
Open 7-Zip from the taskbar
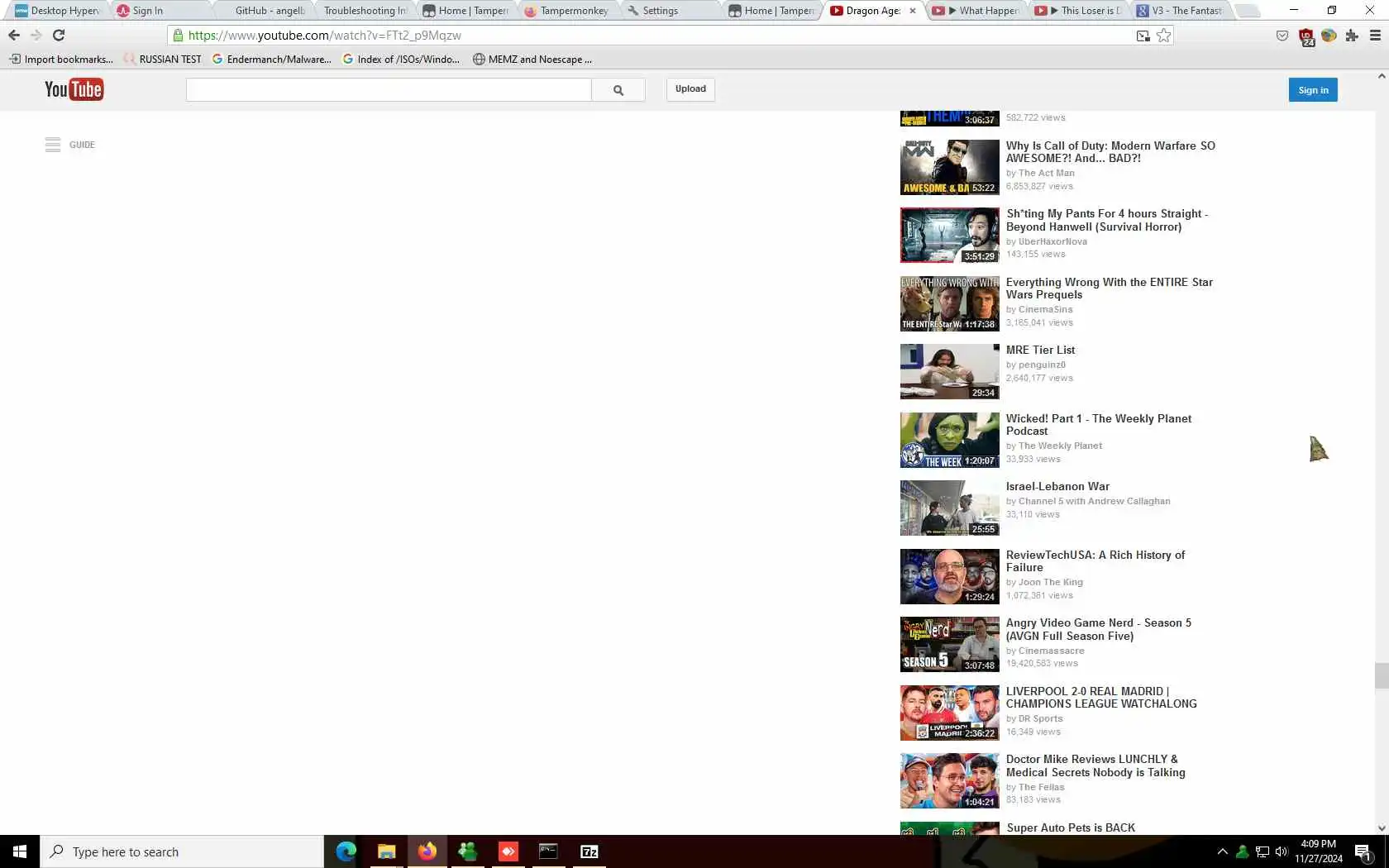pyautogui.click(x=589, y=851)
